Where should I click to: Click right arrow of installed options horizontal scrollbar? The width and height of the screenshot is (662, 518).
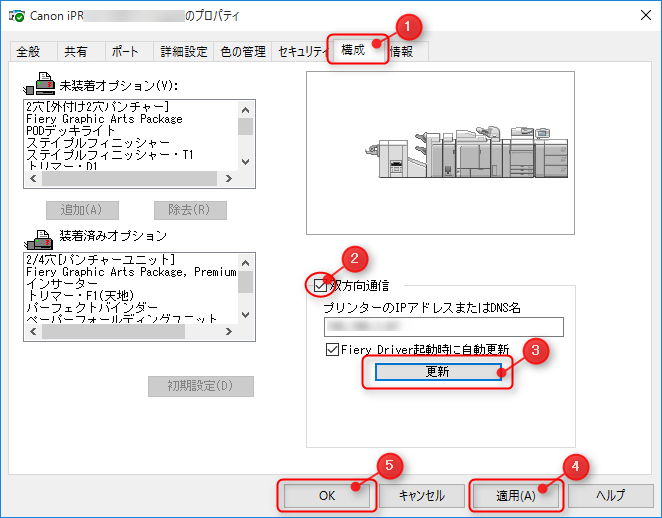point(228,332)
